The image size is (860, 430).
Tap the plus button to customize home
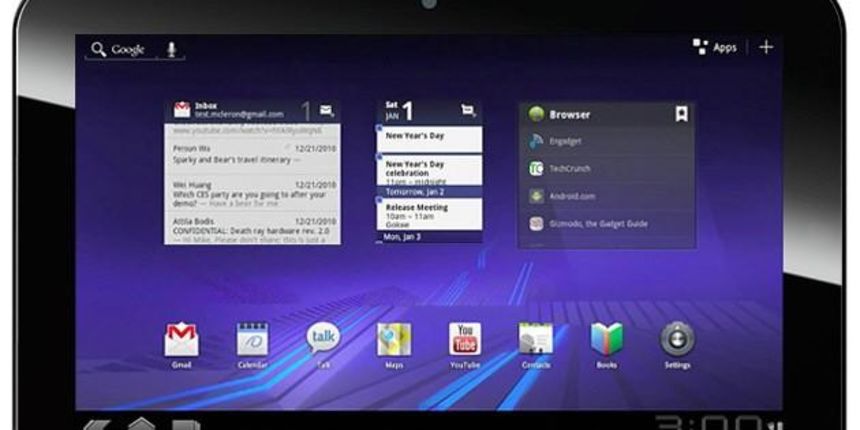[x=766, y=47]
